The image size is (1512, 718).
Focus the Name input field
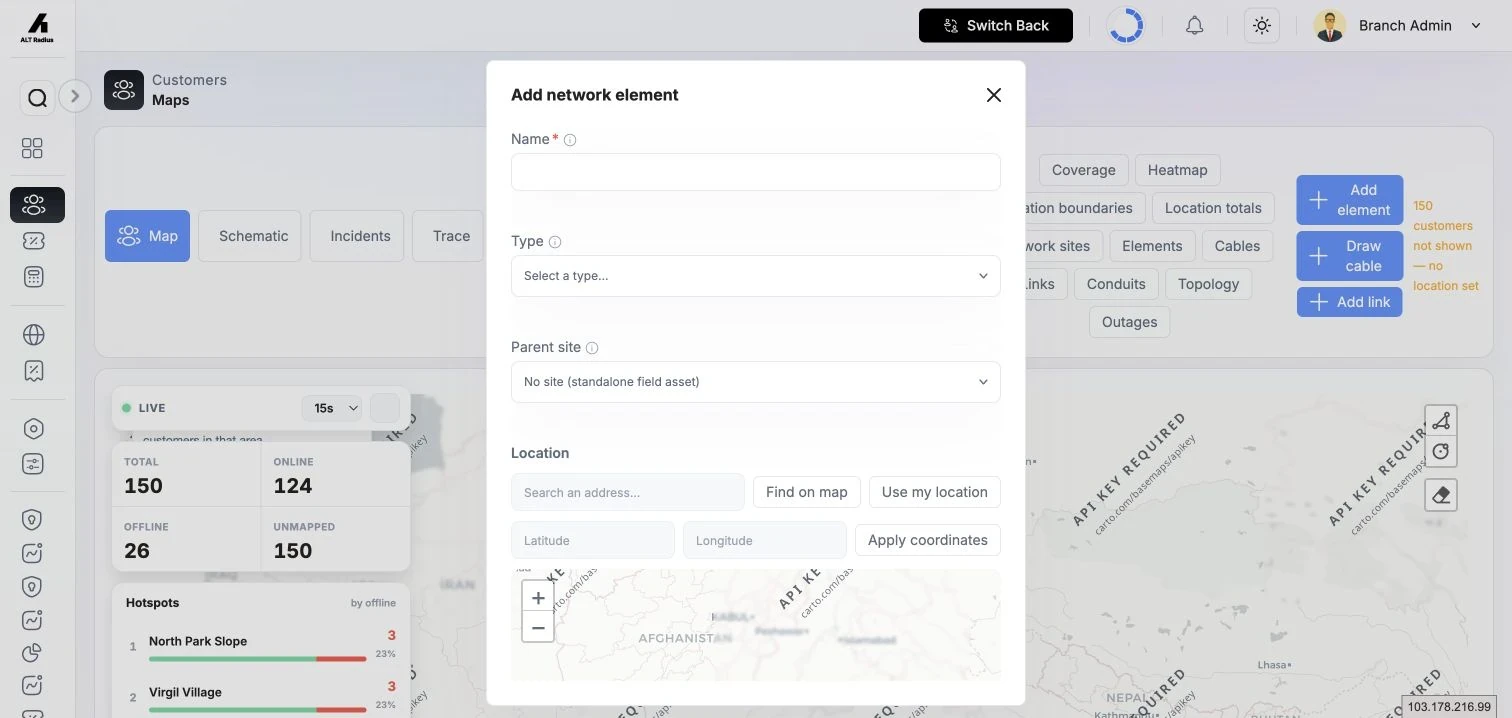[755, 172]
